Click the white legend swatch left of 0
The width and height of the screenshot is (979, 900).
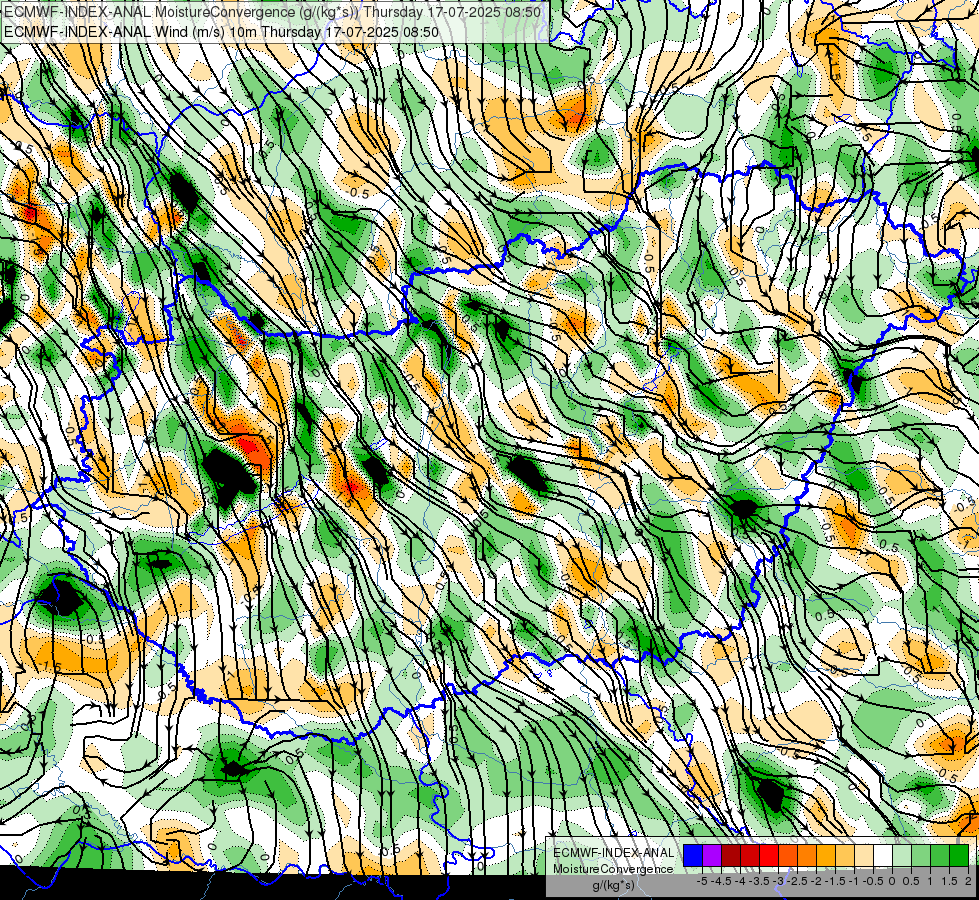883,856
